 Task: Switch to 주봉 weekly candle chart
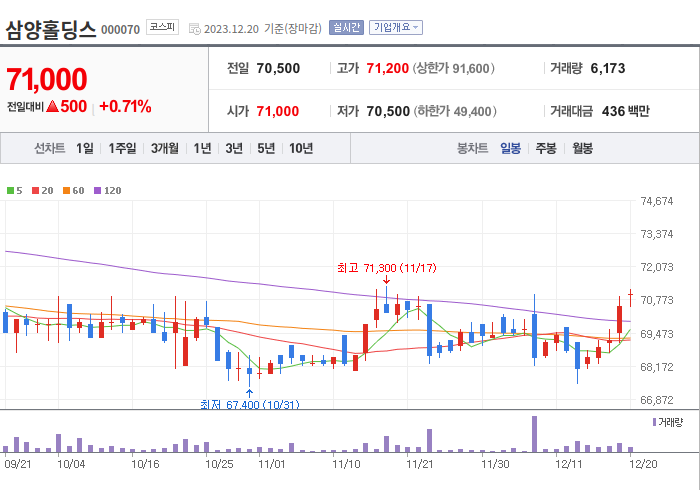(546, 148)
